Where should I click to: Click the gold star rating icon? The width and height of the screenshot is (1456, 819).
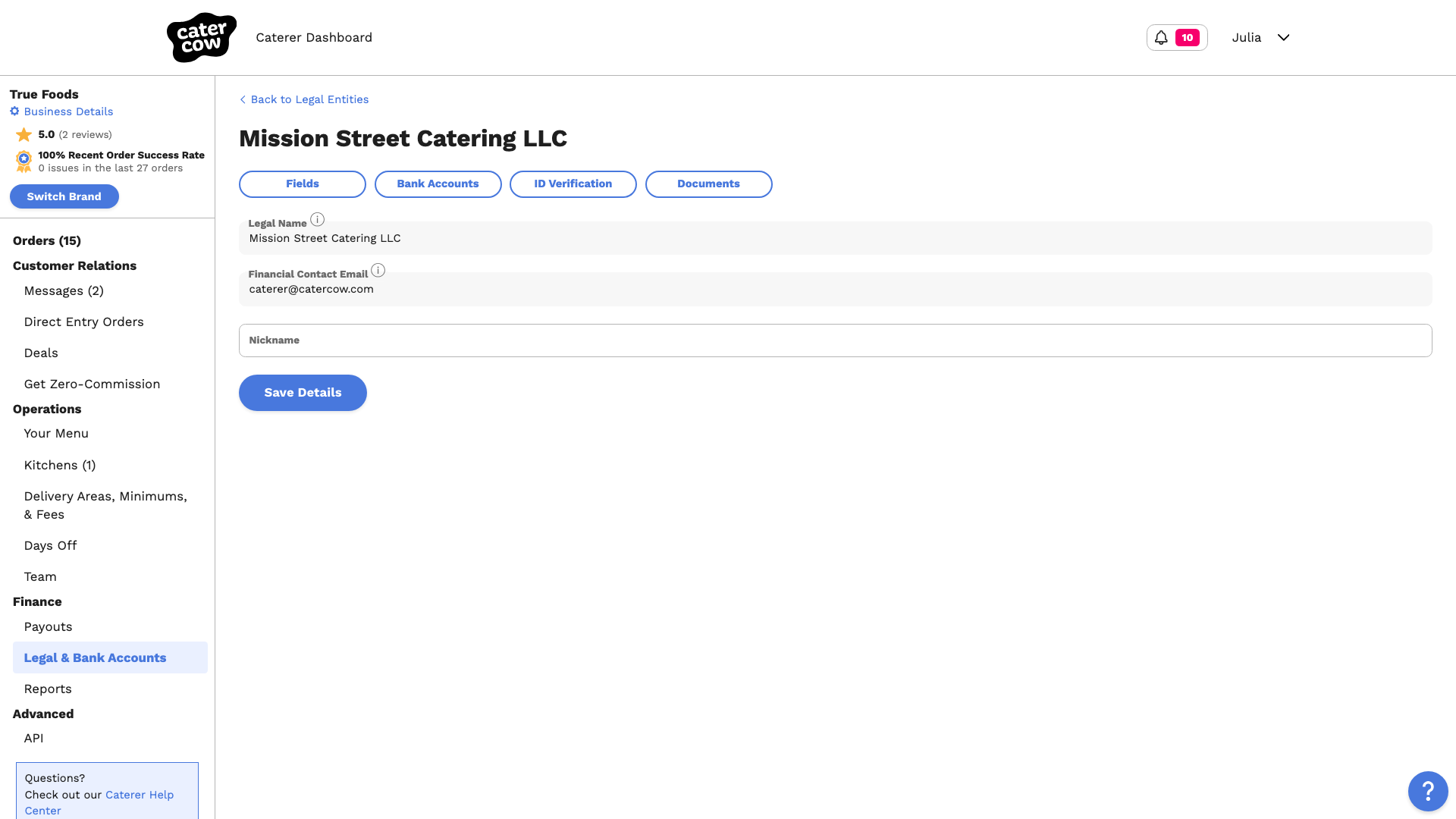[x=24, y=135]
